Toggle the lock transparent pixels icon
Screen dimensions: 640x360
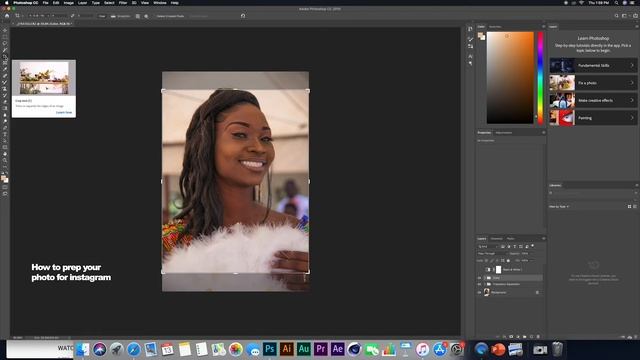pos(486,260)
